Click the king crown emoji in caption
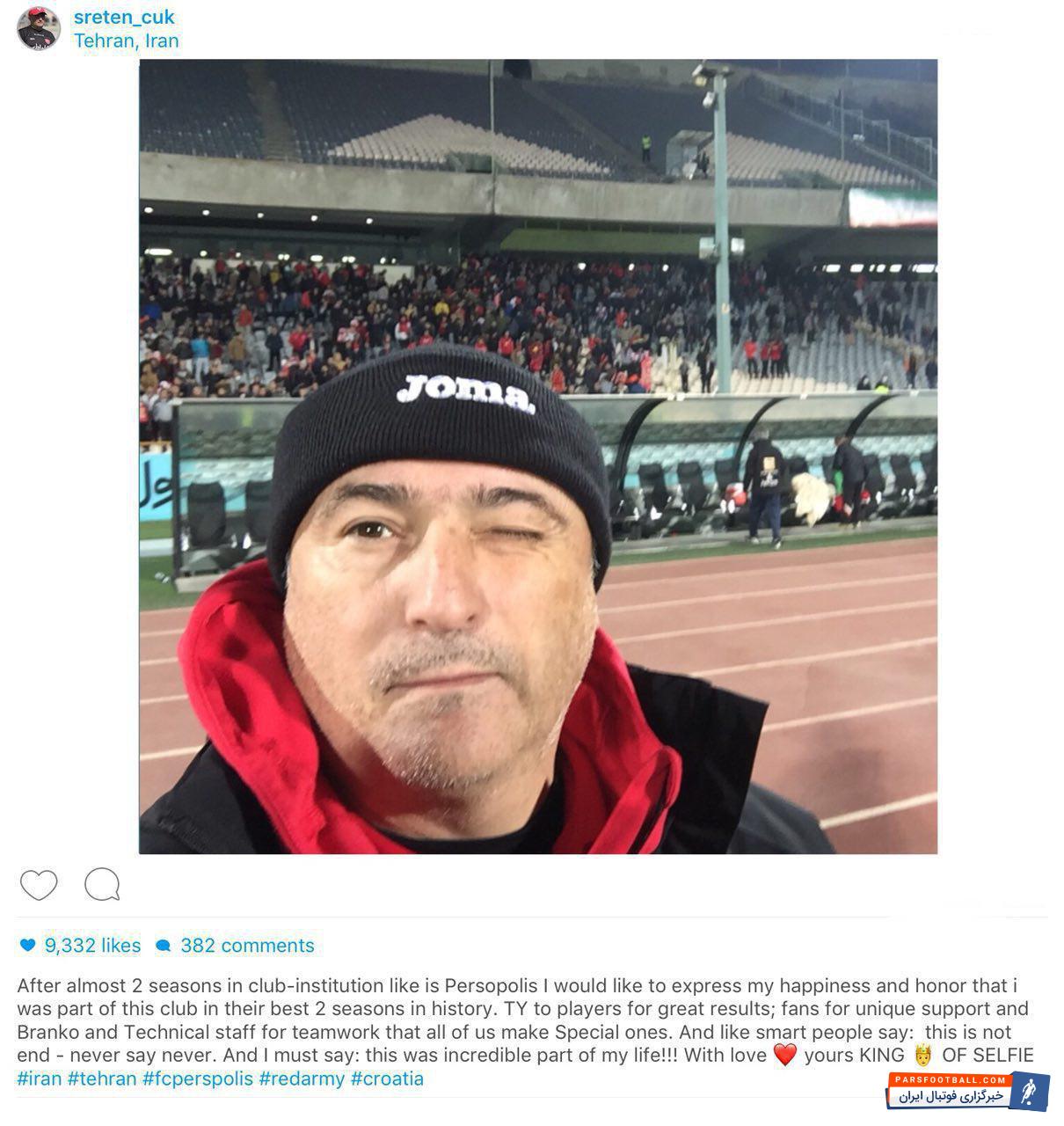 [x=922, y=1055]
